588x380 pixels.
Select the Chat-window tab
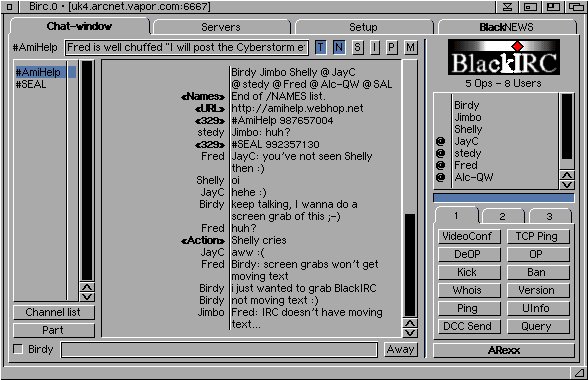[79, 26]
